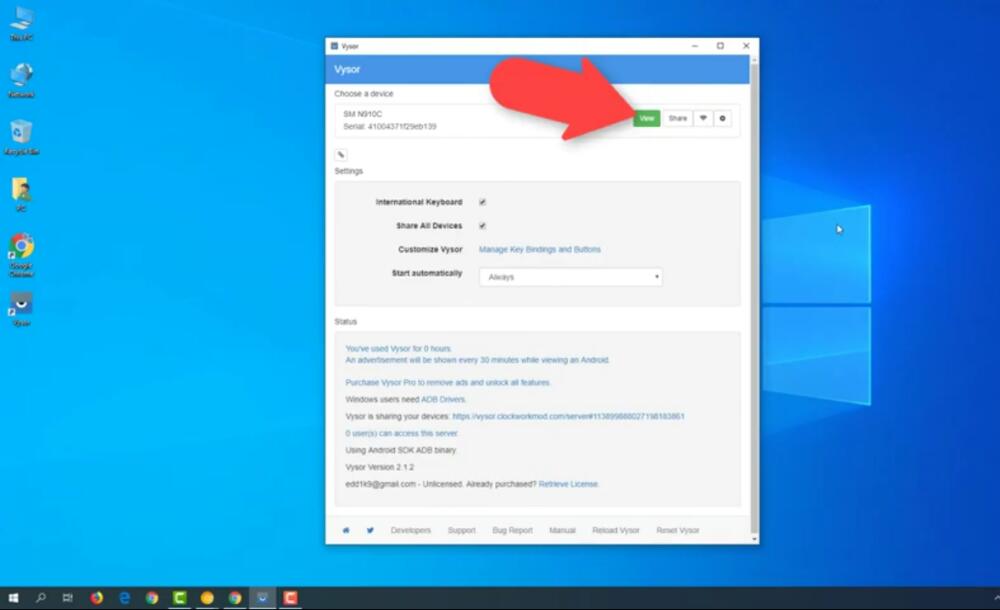The image size is (1000, 610).
Task: Click Vysor icon on taskbar
Action: [x=262, y=598]
